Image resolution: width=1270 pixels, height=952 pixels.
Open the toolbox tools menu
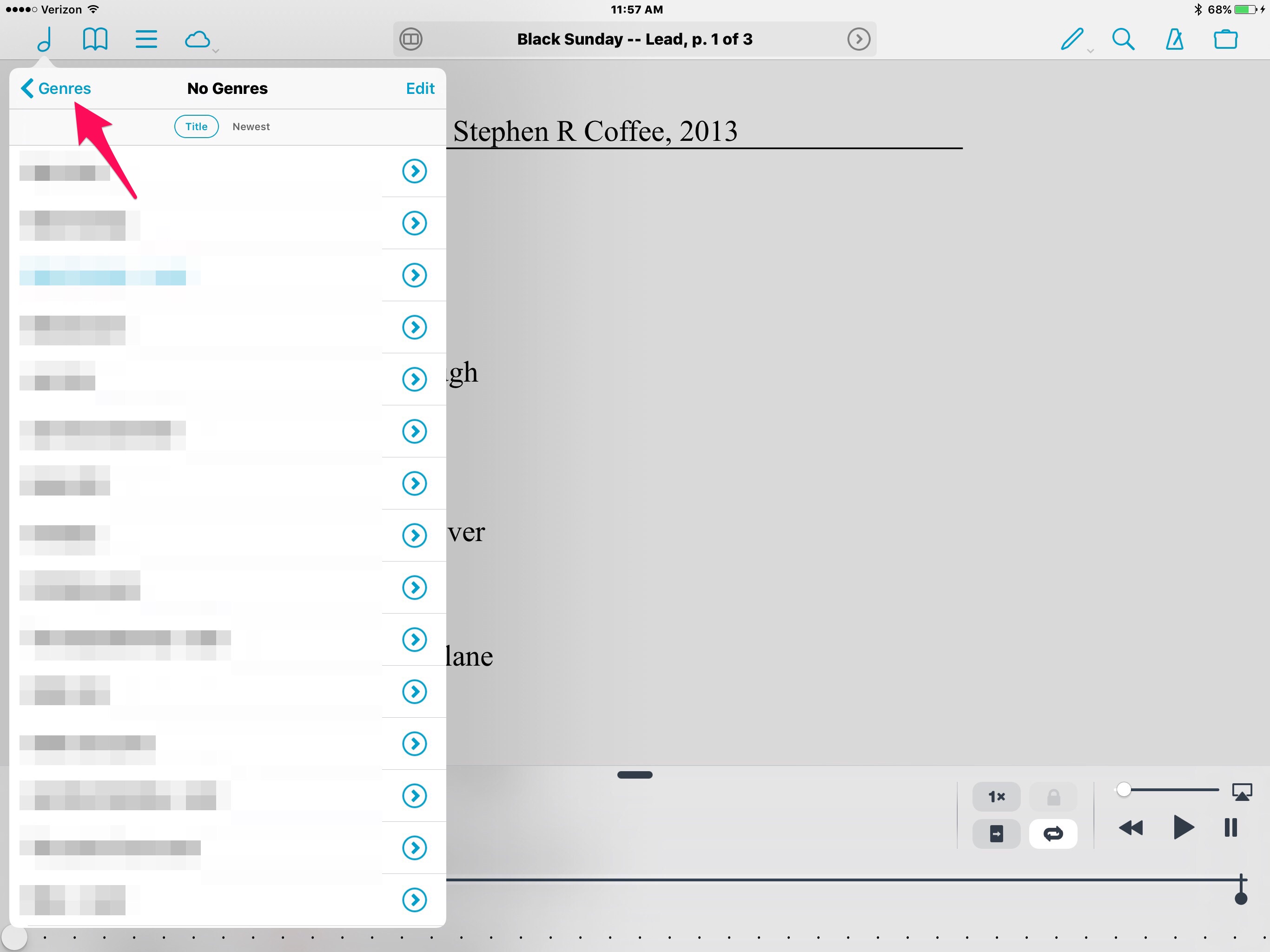click(x=1225, y=39)
